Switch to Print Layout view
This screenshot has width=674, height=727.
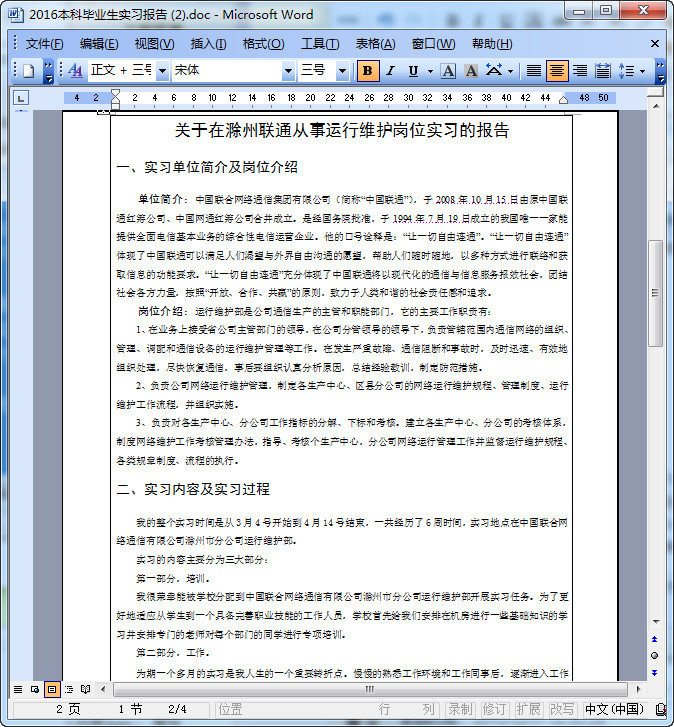click(52, 689)
